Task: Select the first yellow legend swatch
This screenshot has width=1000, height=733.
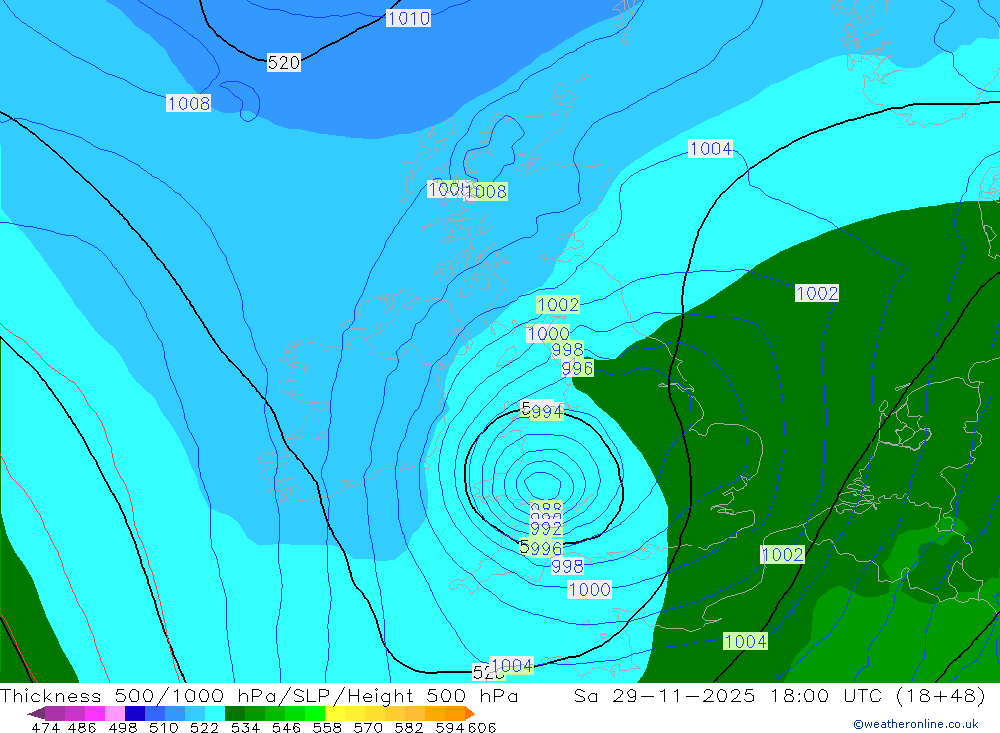Action: pyautogui.click(x=335, y=713)
